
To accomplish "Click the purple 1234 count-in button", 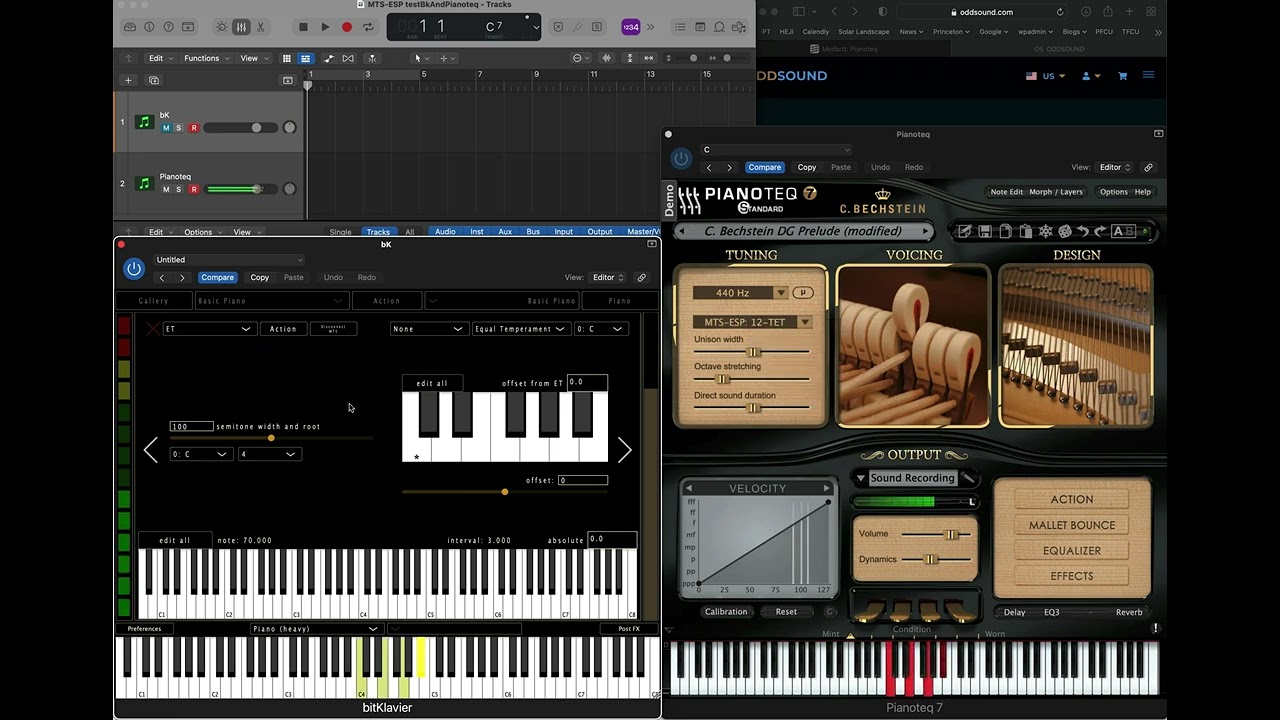I will pos(631,27).
